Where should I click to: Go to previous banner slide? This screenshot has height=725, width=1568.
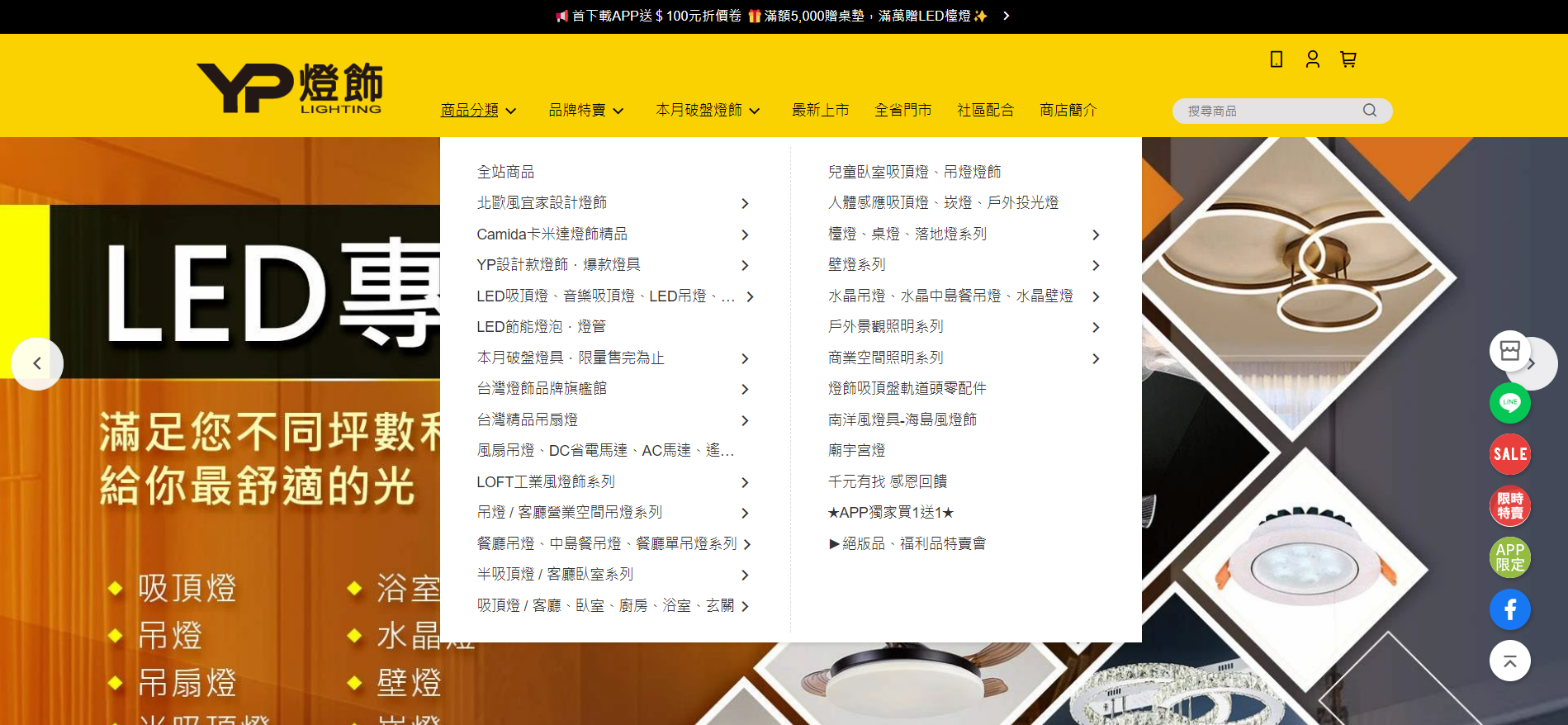[x=37, y=363]
